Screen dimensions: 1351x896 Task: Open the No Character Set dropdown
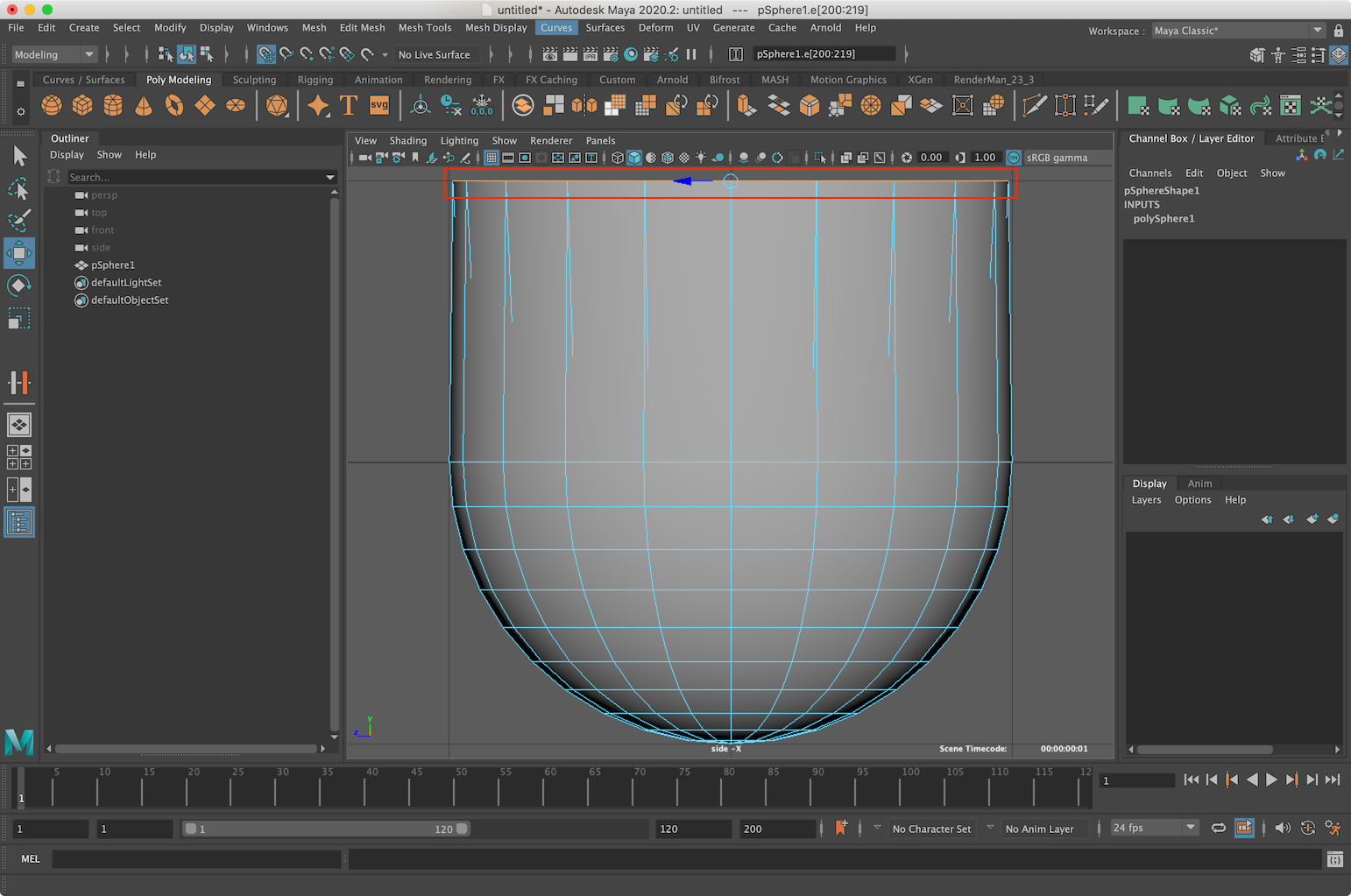click(932, 828)
